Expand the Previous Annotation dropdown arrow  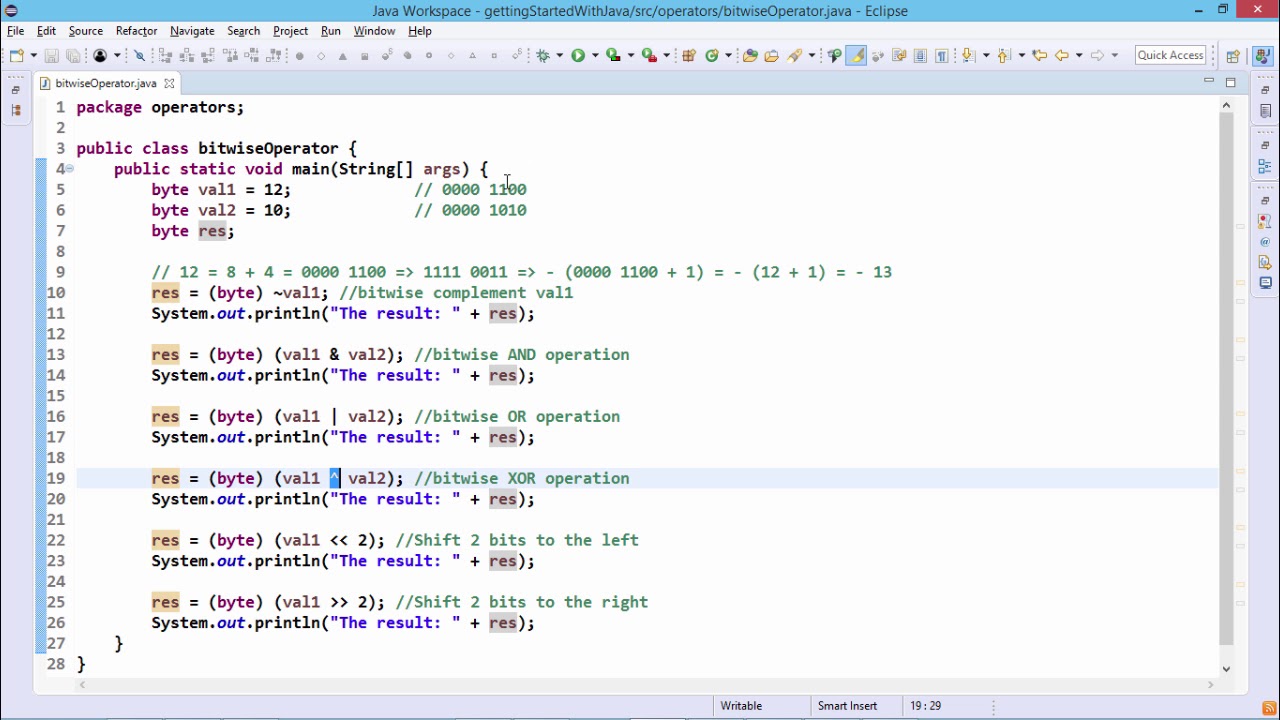tap(1022, 55)
